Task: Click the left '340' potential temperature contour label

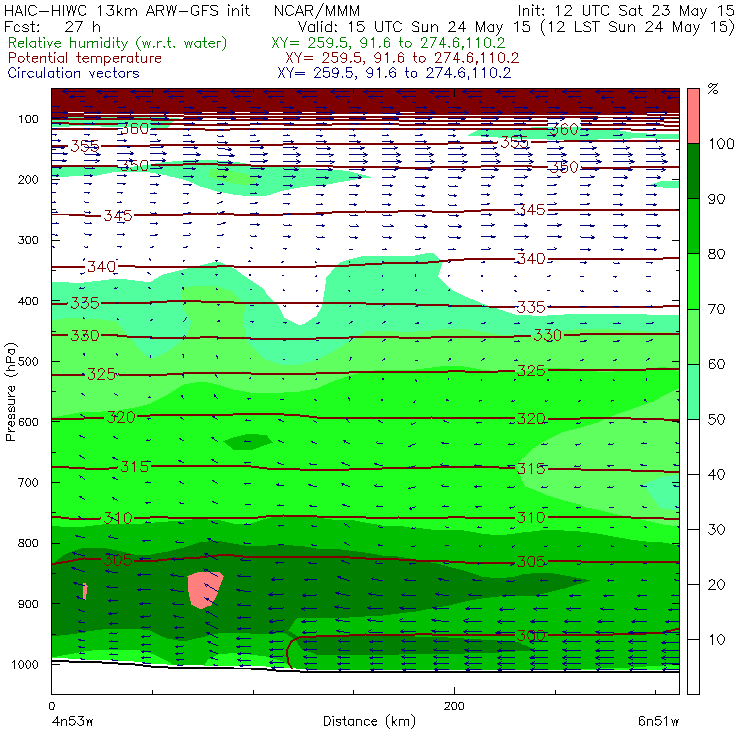Action: [101, 267]
